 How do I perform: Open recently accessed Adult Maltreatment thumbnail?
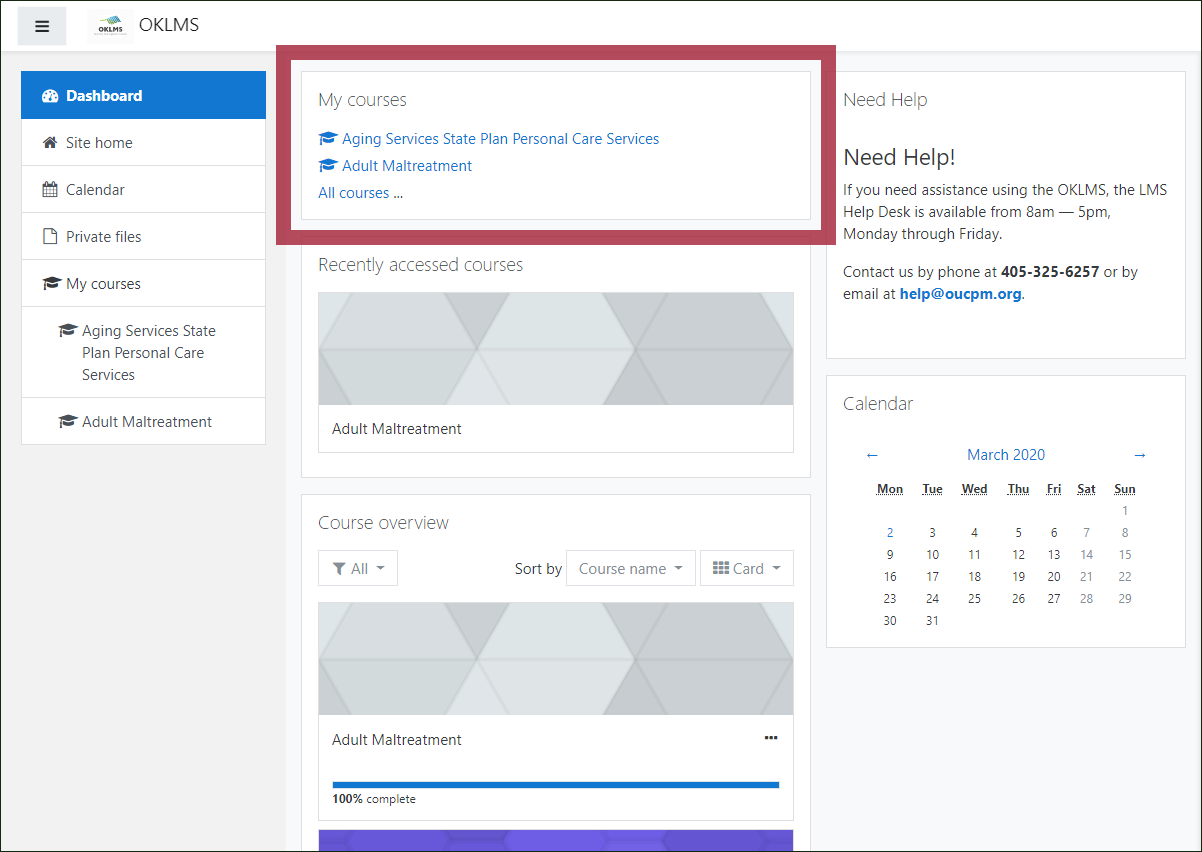click(x=555, y=349)
